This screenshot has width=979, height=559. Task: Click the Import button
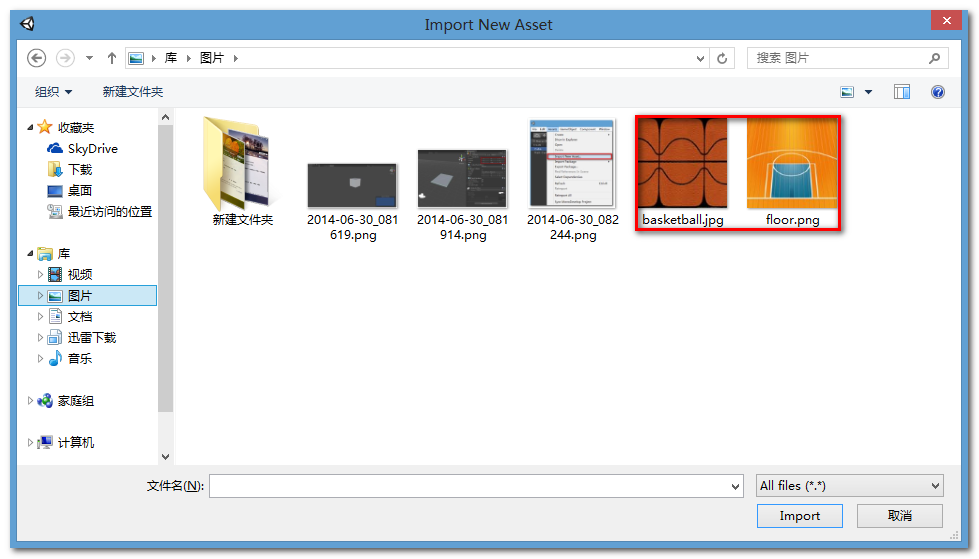[800, 516]
